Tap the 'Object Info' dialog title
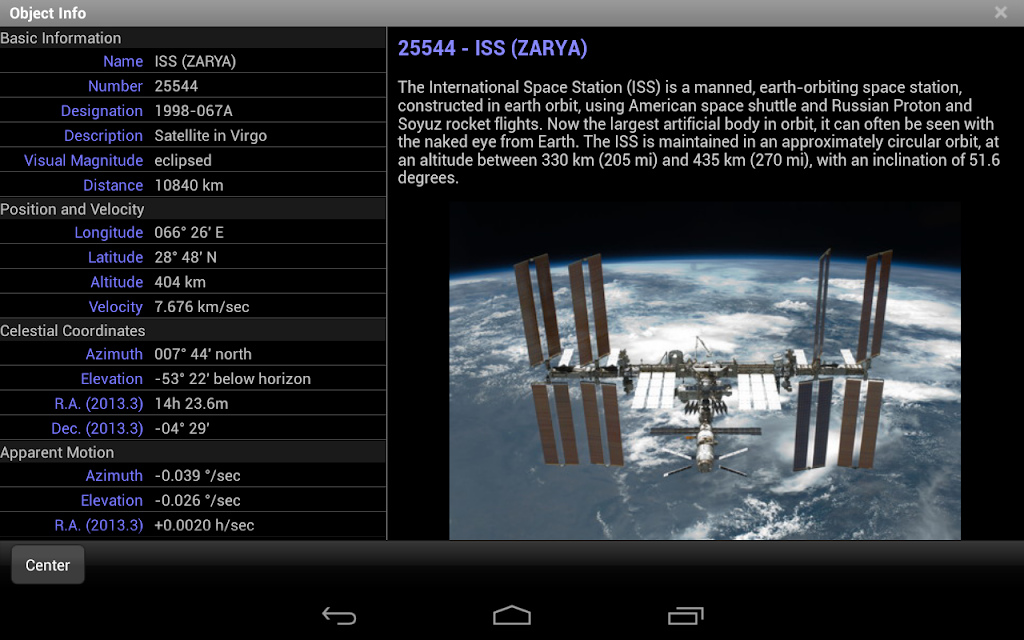This screenshot has width=1024, height=640. point(48,13)
